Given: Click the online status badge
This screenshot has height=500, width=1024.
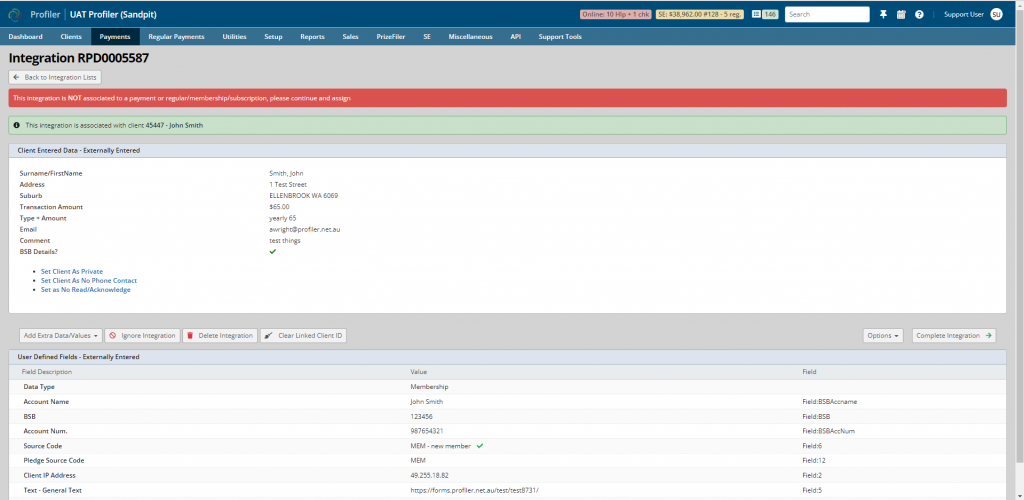Looking at the screenshot, I should (615, 14).
